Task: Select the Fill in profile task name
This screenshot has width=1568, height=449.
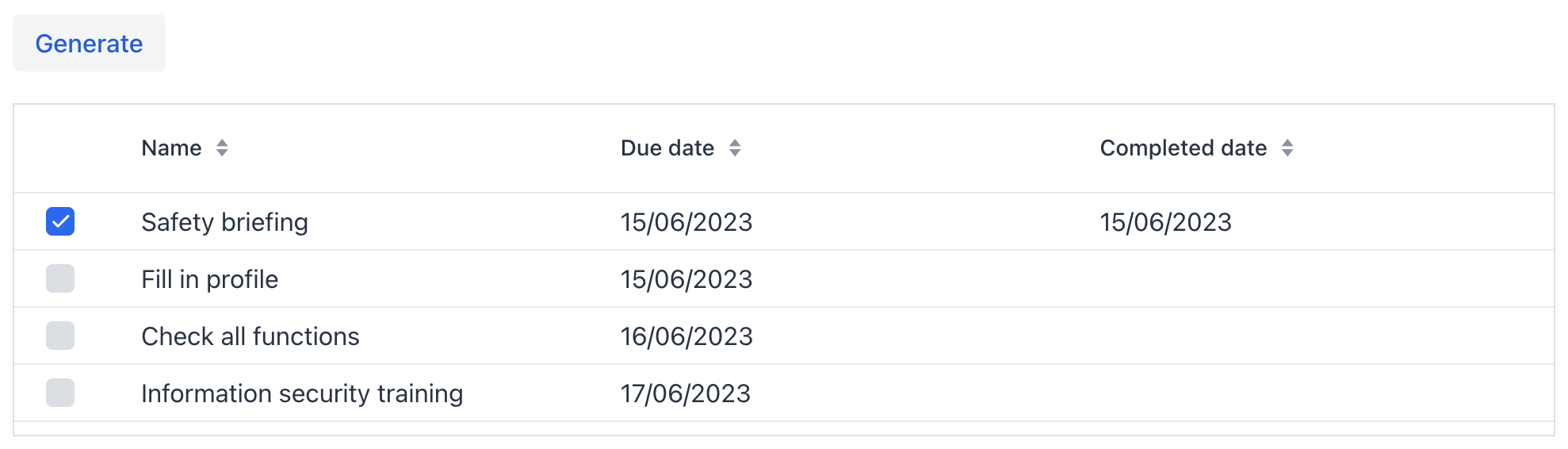Action: (209, 279)
